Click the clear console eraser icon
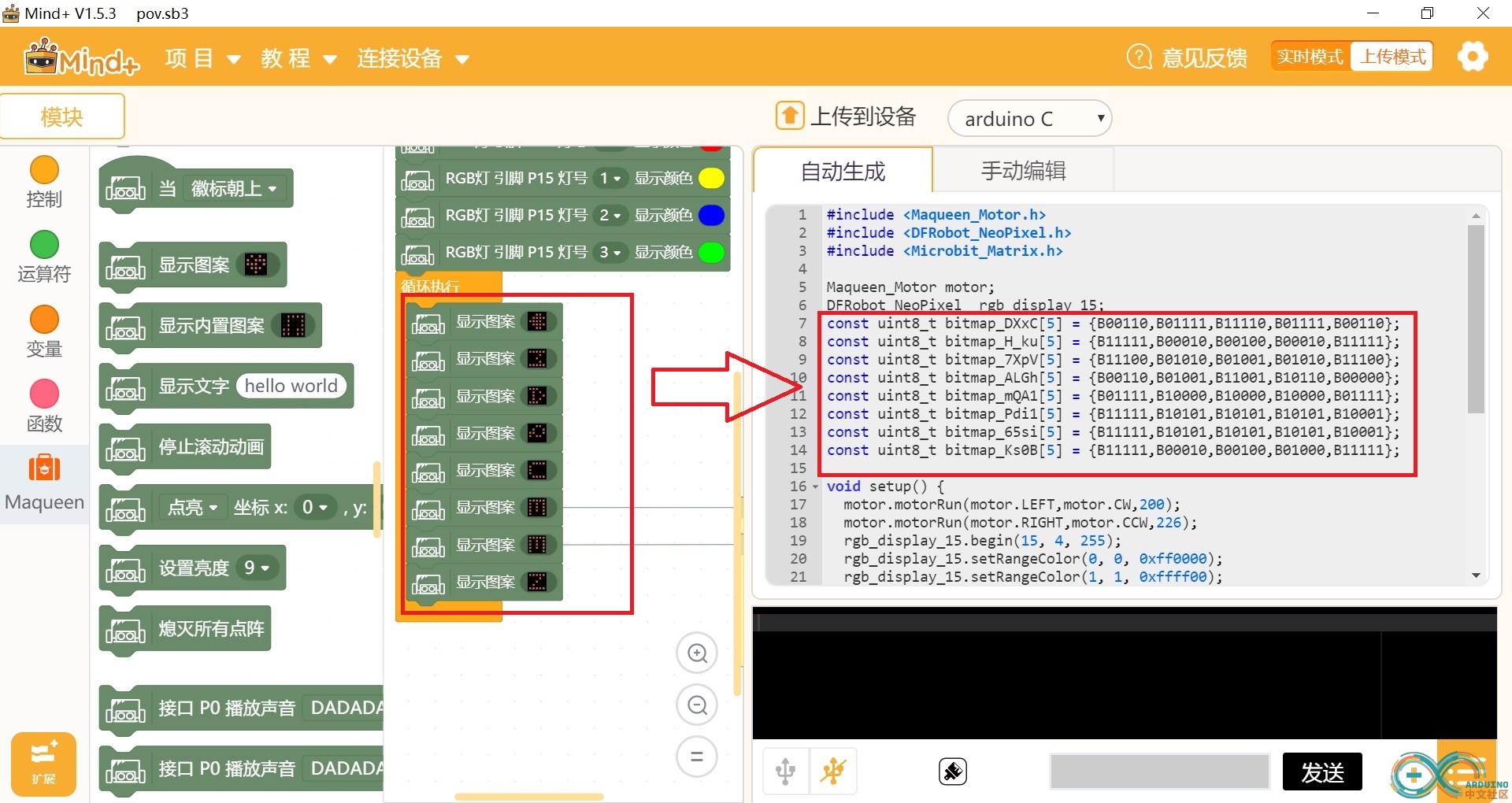 tap(953, 772)
